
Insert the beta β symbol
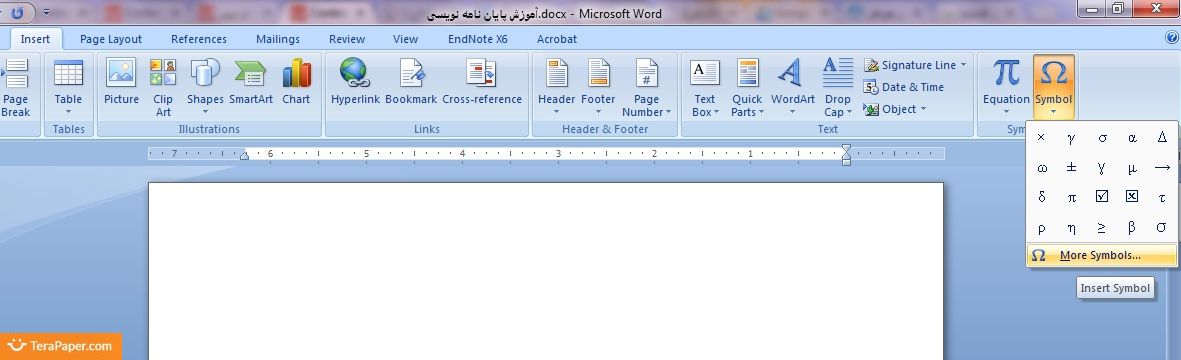point(1132,227)
